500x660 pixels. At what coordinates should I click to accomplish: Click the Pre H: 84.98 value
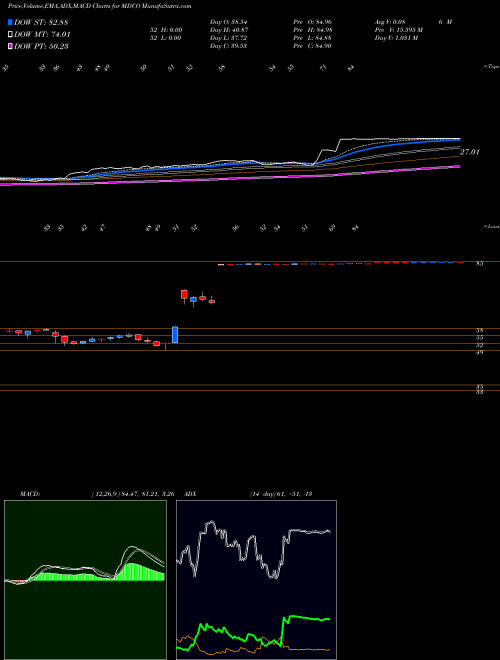315,30
